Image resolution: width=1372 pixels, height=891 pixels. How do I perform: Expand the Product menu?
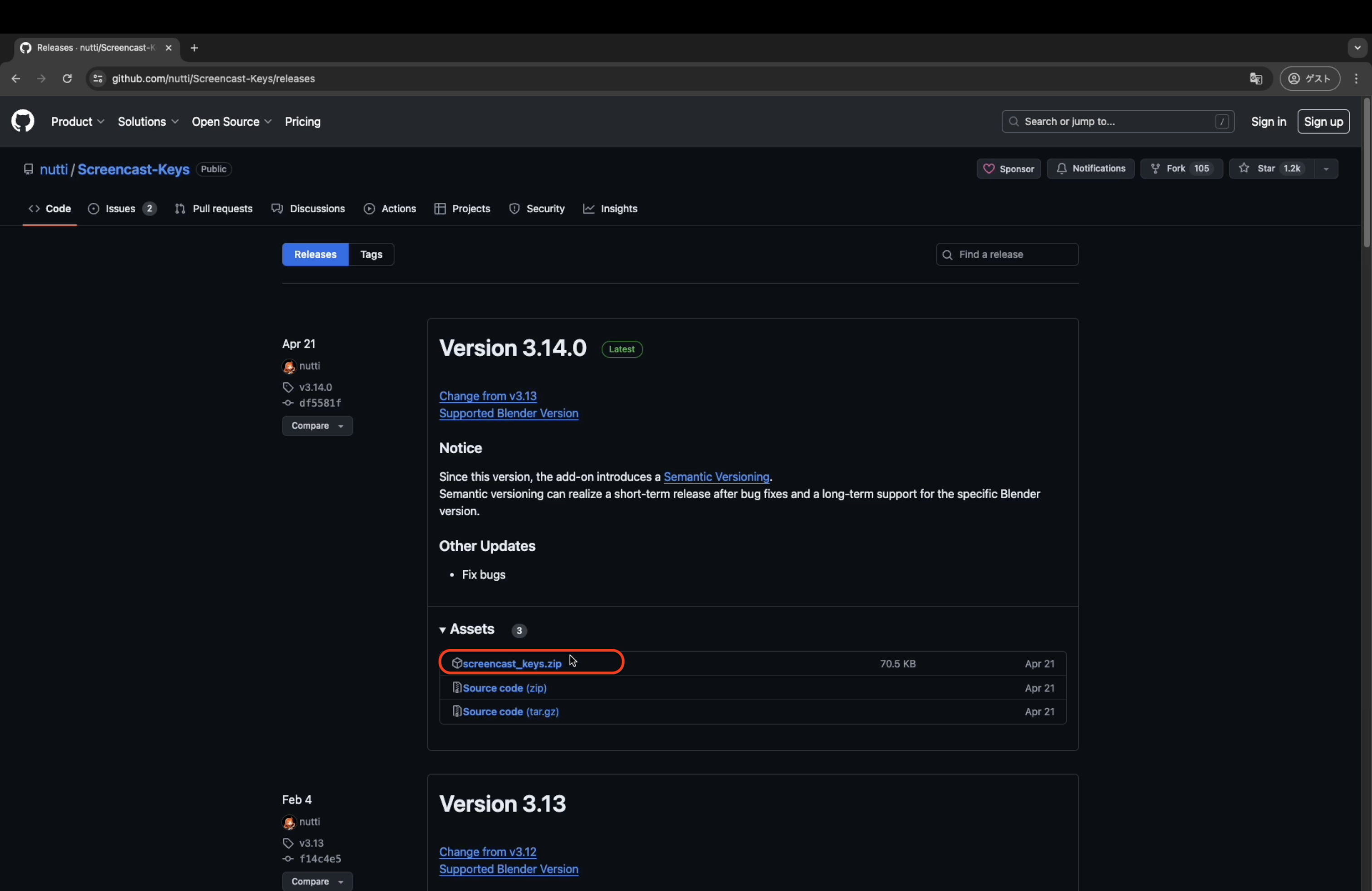tap(78, 122)
